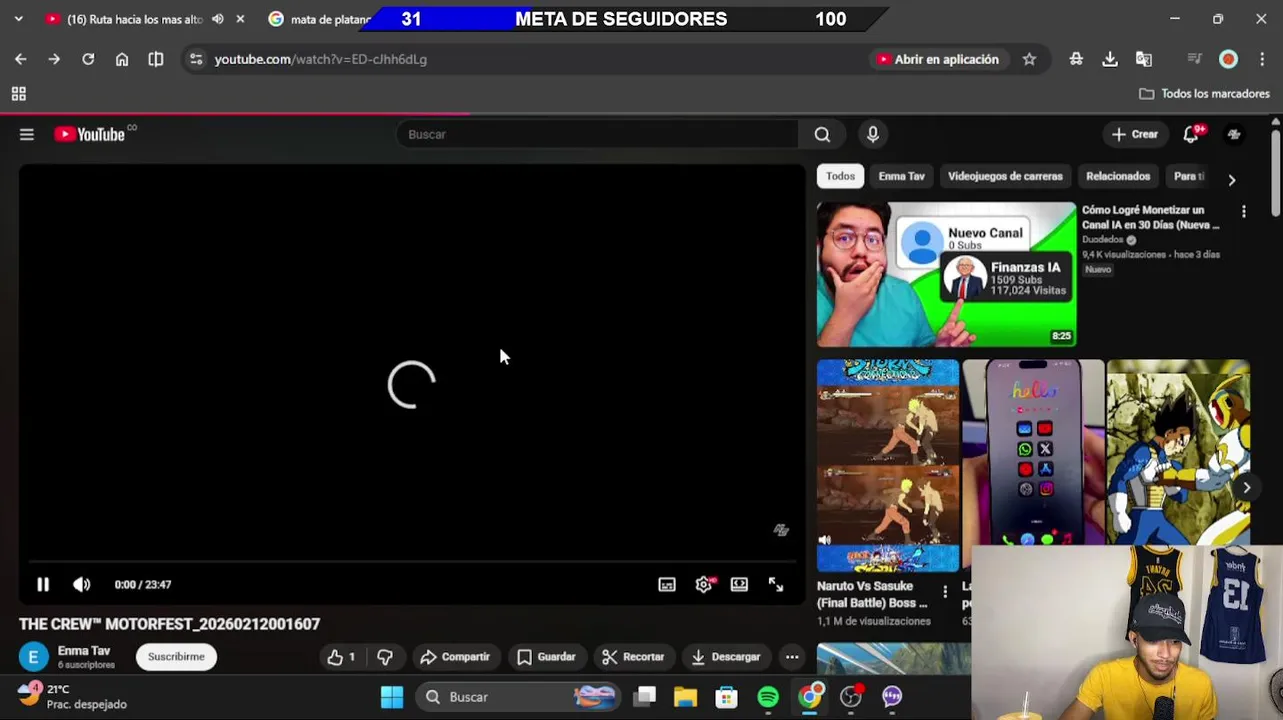
Task: Open browser downloads
Action: coord(1110,59)
